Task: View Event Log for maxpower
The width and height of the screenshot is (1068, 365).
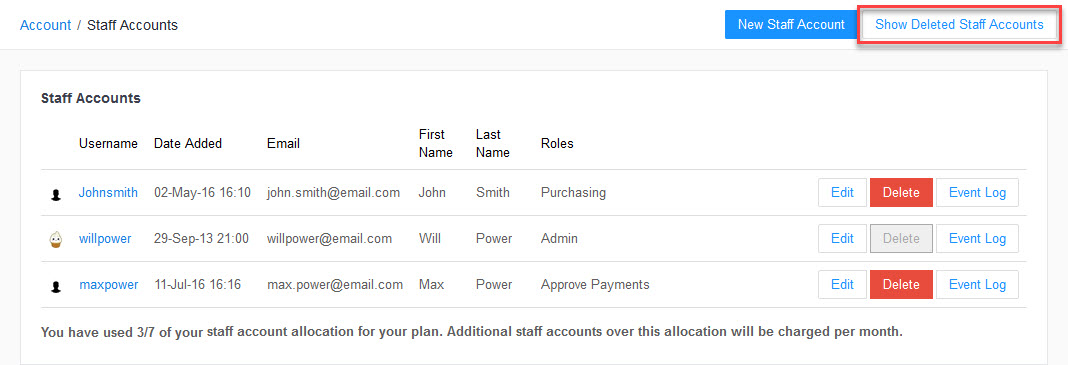Action: 977,284
